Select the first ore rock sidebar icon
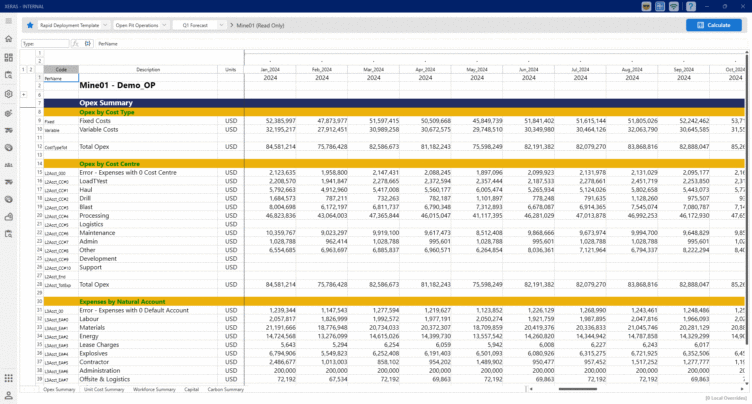 click(9, 148)
